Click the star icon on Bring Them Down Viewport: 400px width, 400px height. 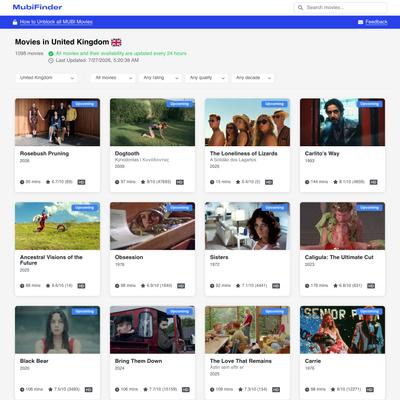click(146, 389)
